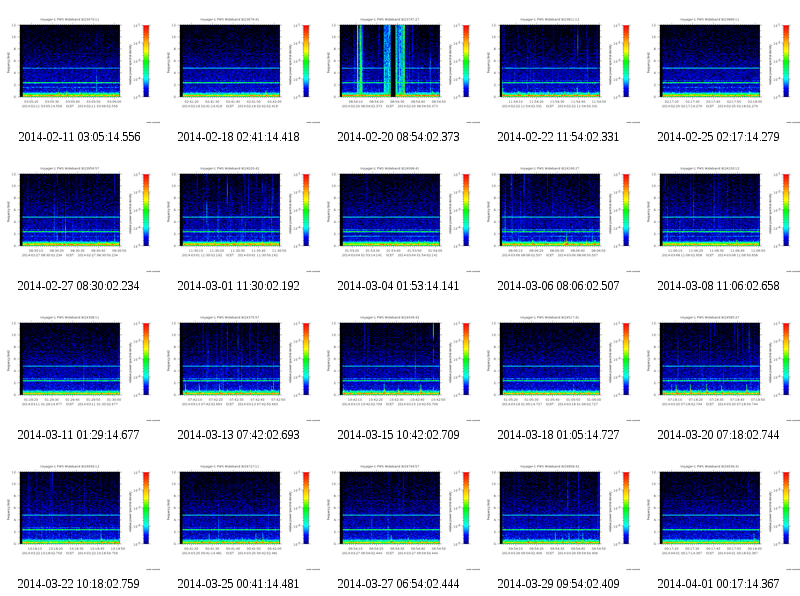
Task: Click the caption text "2014-03-25 00:41:14.481"
Action: 238,584
